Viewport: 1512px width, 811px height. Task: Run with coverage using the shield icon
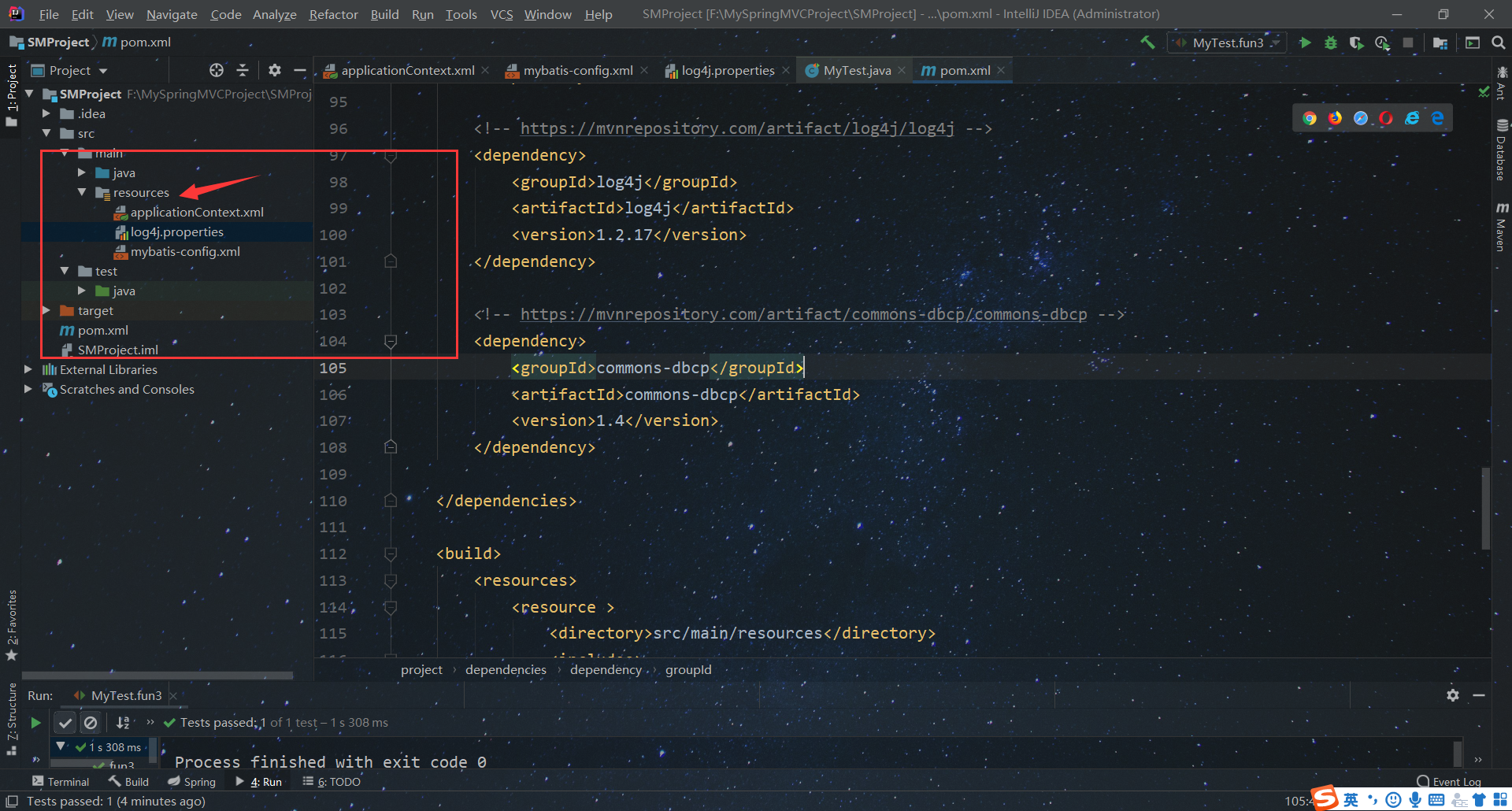tap(1356, 43)
